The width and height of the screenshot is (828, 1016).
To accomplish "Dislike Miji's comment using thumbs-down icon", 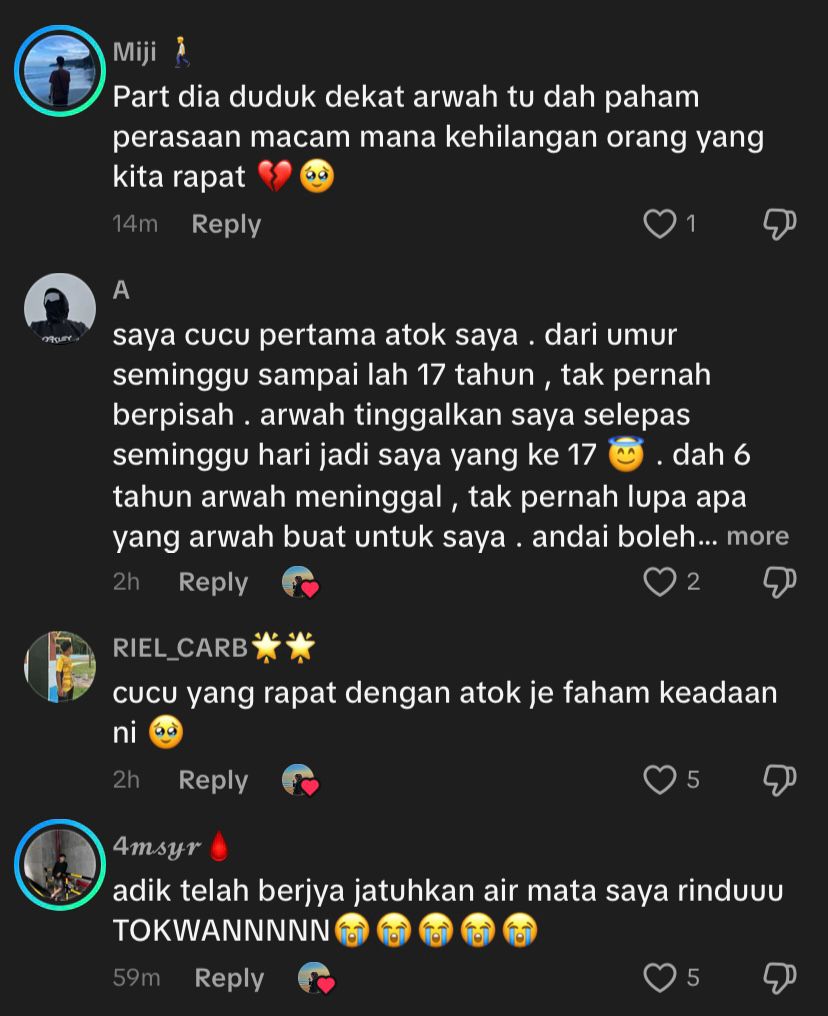I will 779,224.
